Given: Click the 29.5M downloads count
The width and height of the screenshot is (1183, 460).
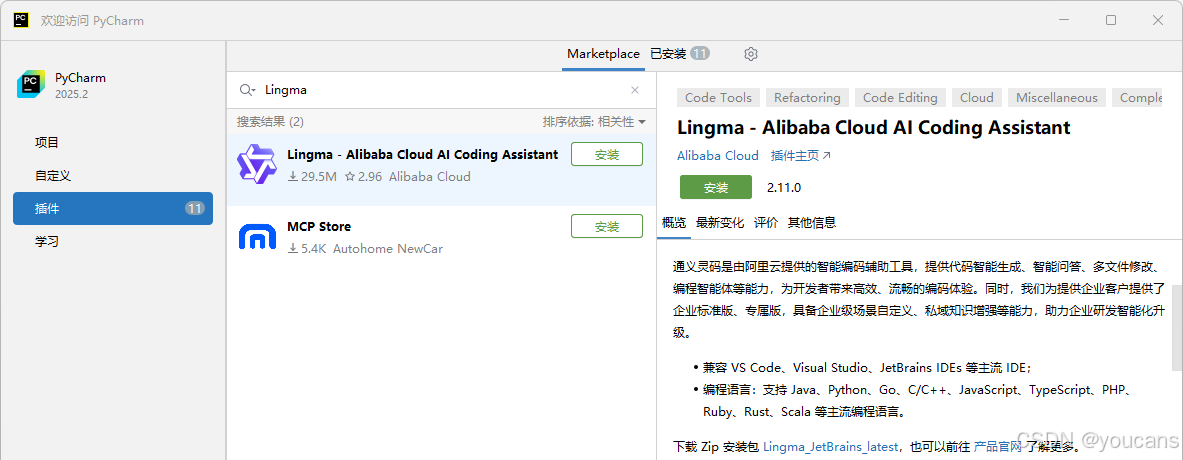Looking at the screenshot, I should 312,176.
